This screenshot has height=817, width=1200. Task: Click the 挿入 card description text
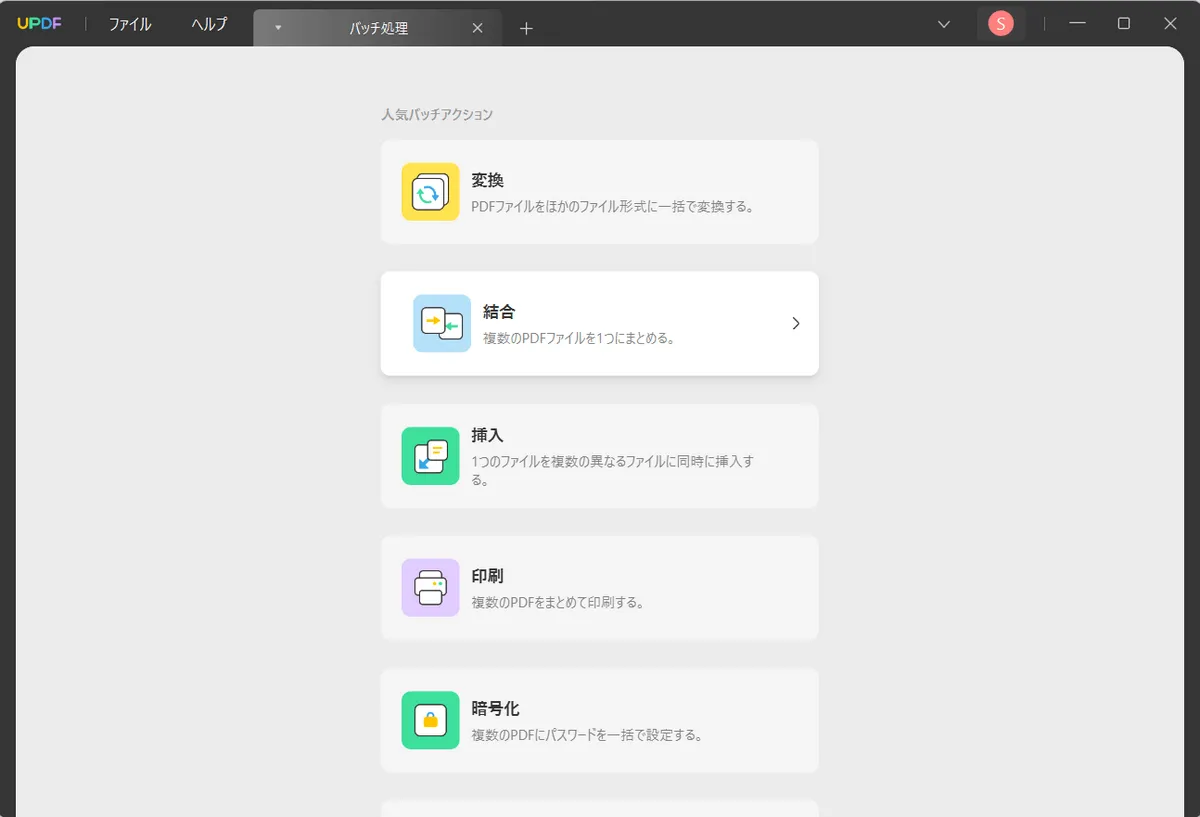612,471
